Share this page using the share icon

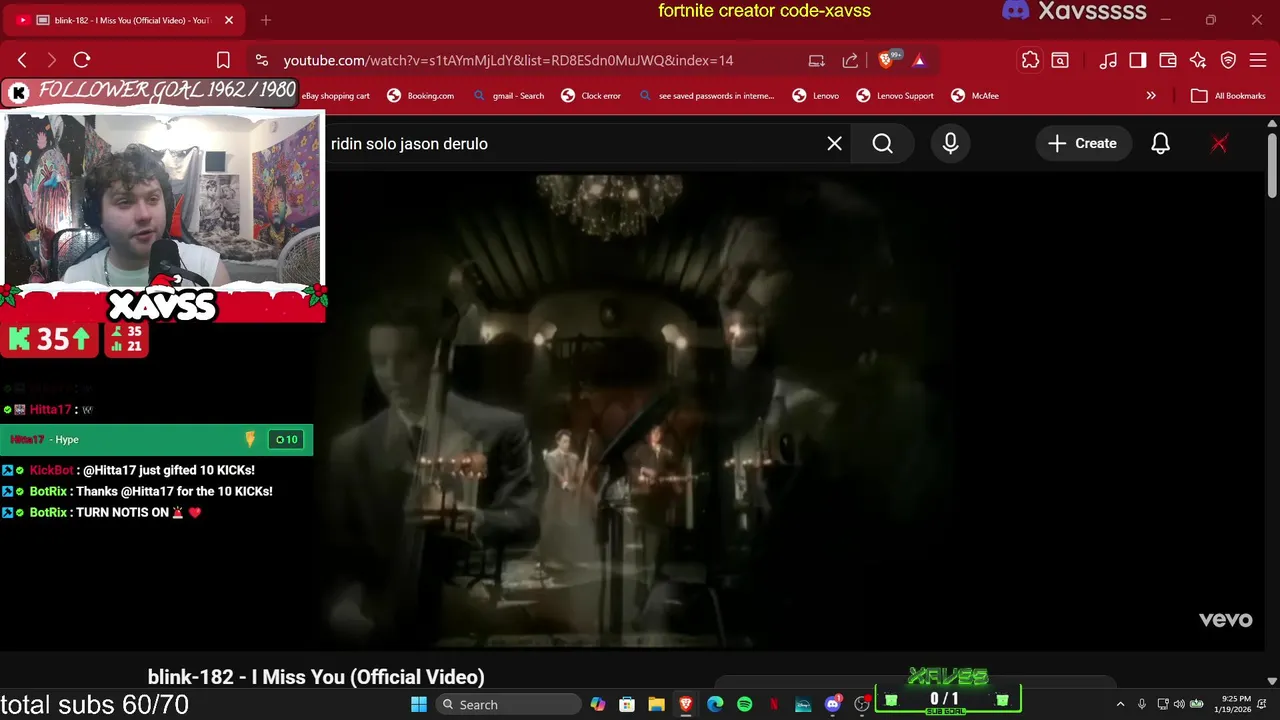pos(850,60)
